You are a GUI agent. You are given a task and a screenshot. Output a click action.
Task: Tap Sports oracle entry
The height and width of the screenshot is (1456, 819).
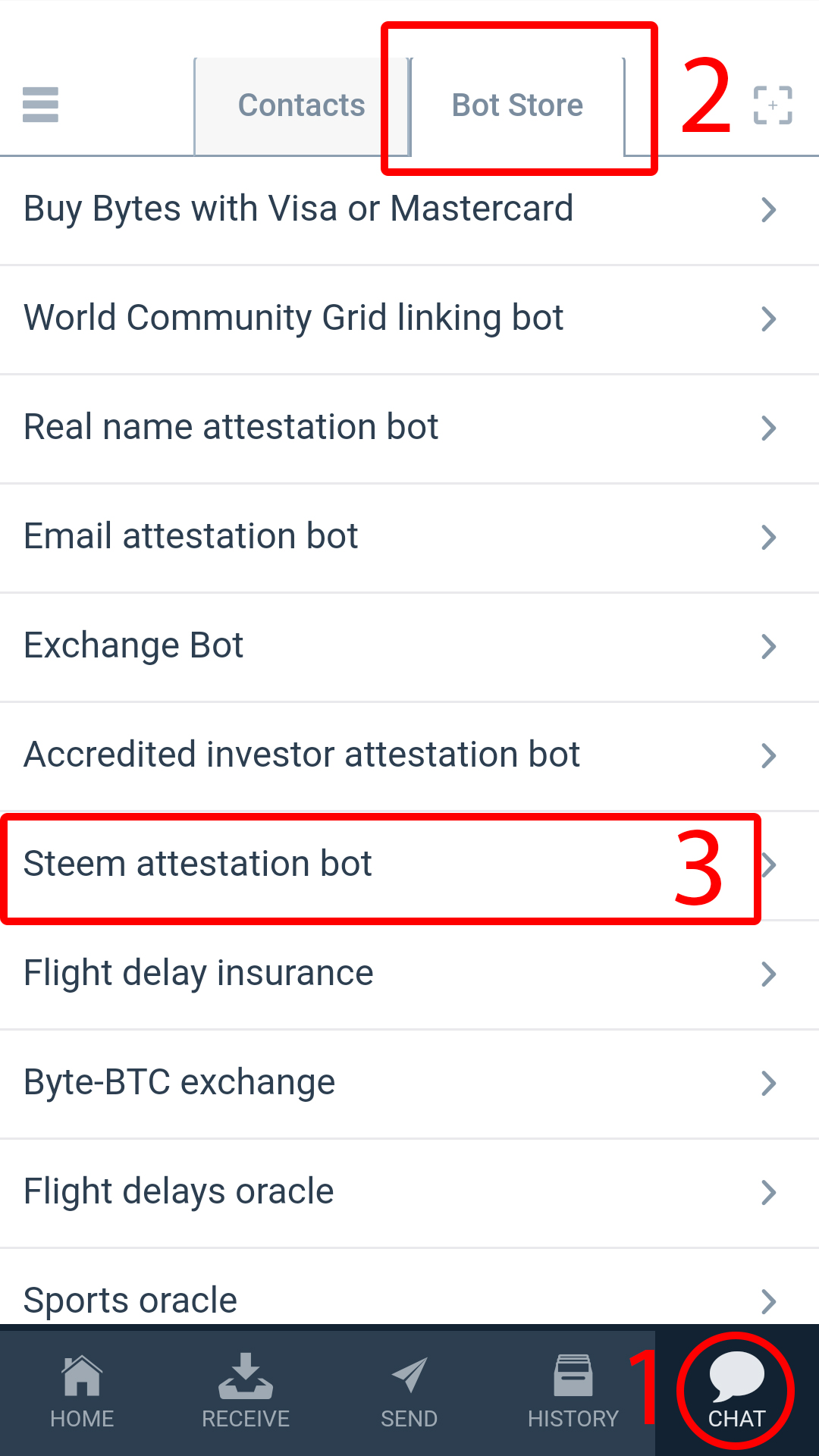[x=130, y=1300]
